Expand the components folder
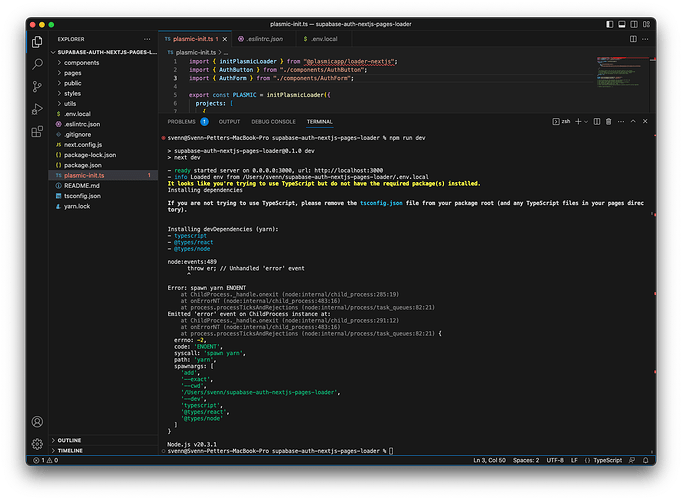This screenshot has height=500, width=682. tap(103, 63)
